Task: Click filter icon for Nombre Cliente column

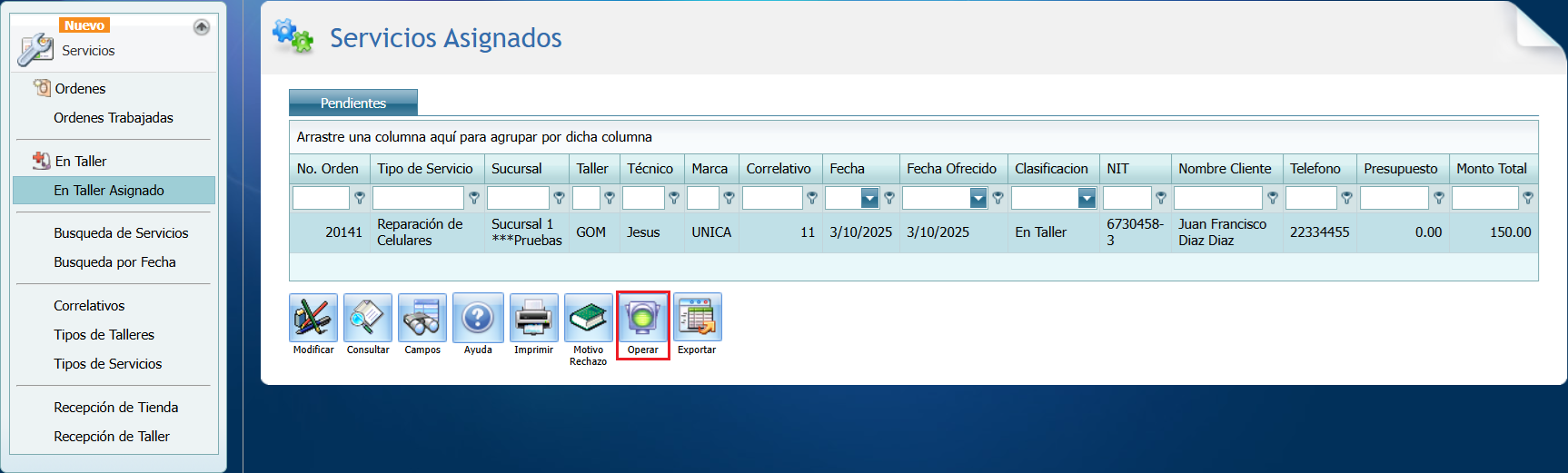Action: point(1273,198)
